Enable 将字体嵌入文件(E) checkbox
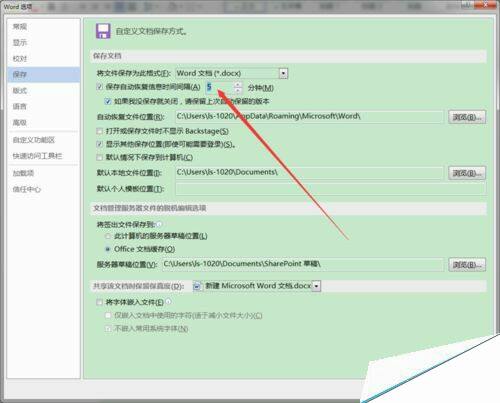 (99, 302)
